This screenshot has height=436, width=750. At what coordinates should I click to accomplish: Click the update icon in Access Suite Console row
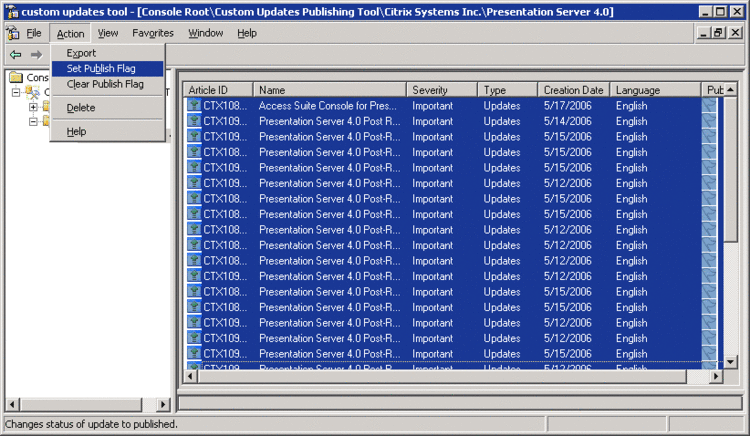[194, 105]
